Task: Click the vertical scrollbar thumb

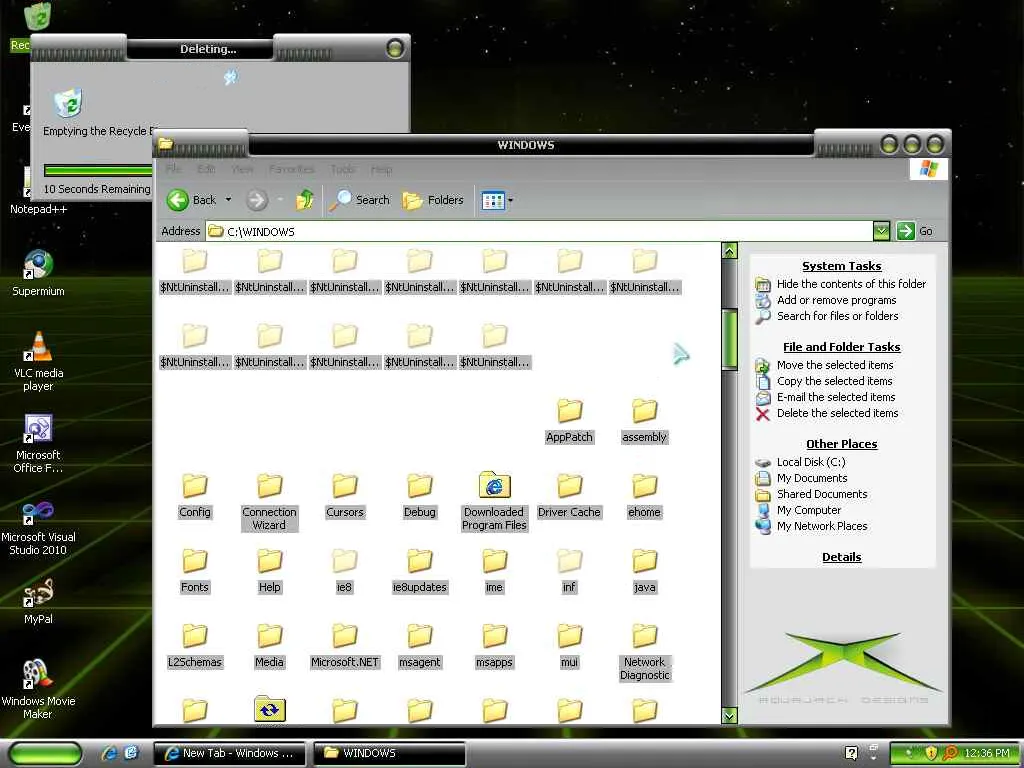Action: point(729,340)
